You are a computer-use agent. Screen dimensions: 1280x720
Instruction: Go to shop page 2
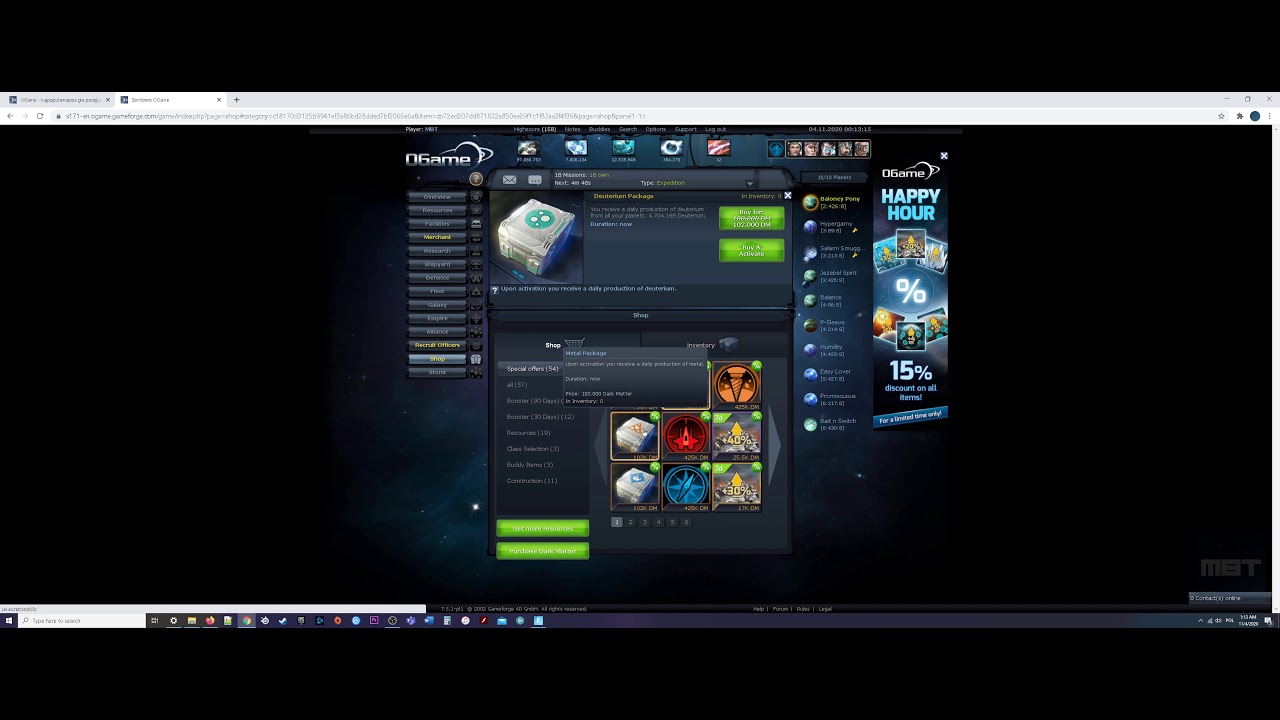tap(630, 522)
